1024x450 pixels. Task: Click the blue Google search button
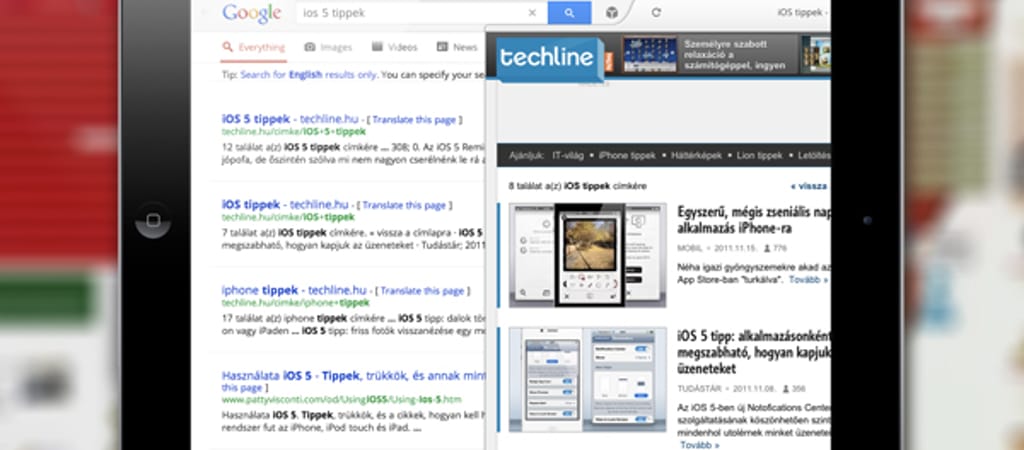(x=570, y=13)
